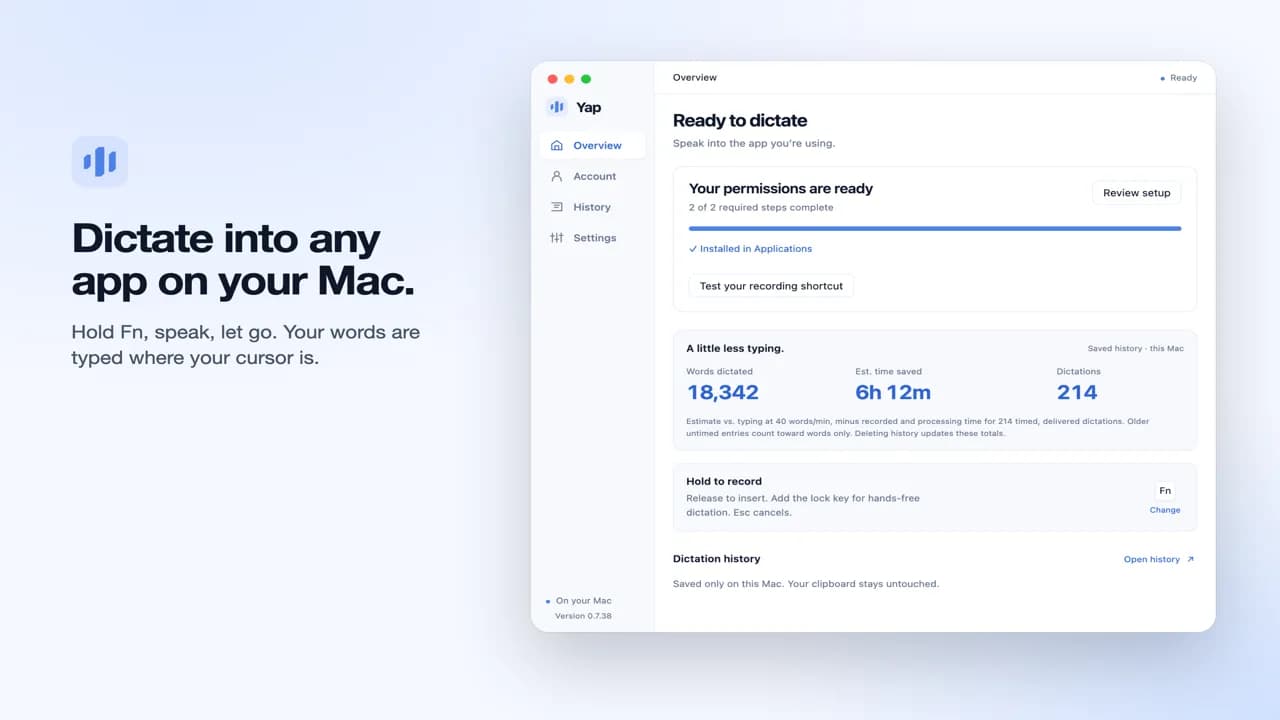Click the Overview title in the top bar
Viewport: 1280px width, 720px height.
[x=695, y=78]
